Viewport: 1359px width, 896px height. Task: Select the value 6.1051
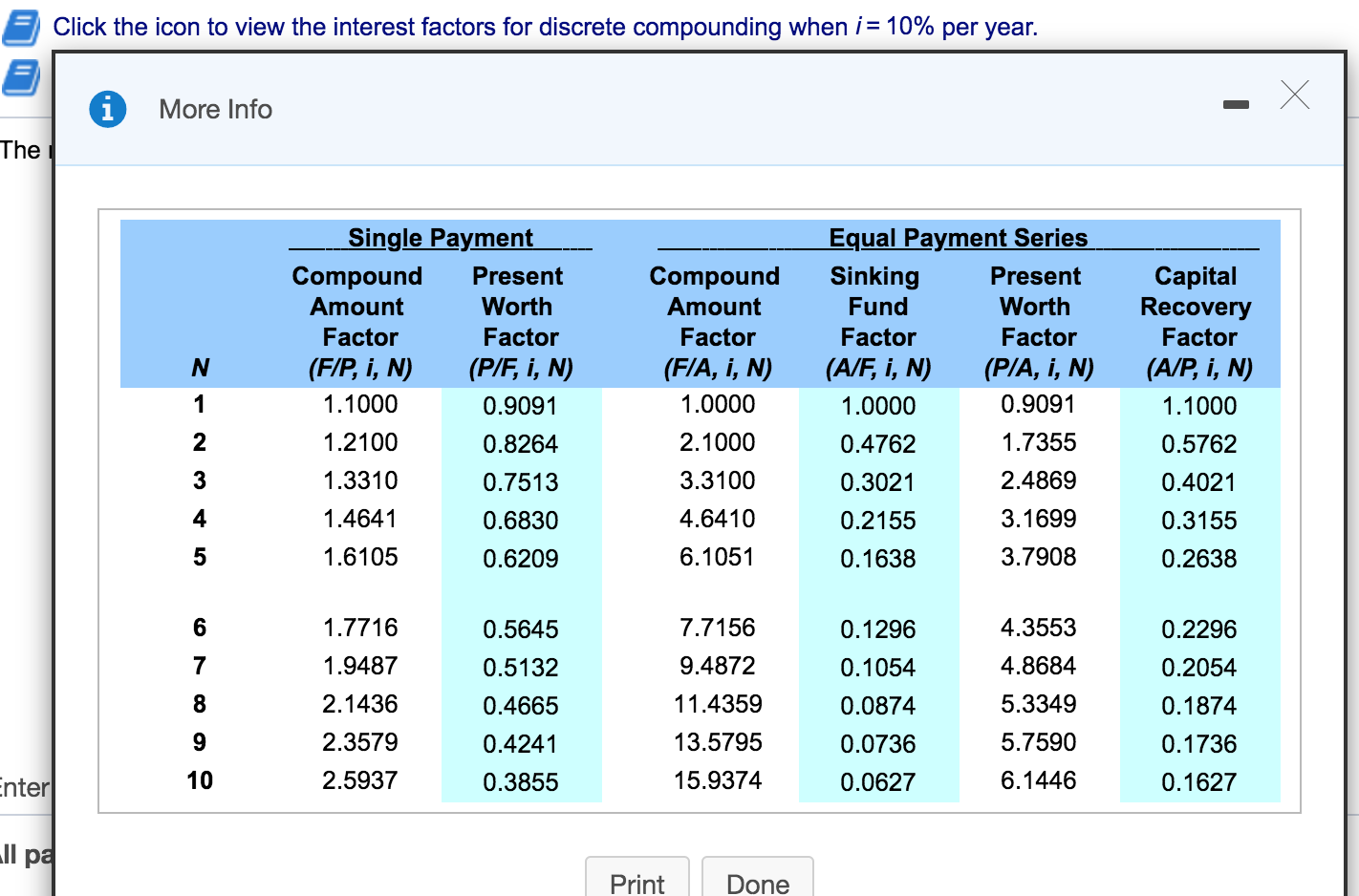(718, 557)
